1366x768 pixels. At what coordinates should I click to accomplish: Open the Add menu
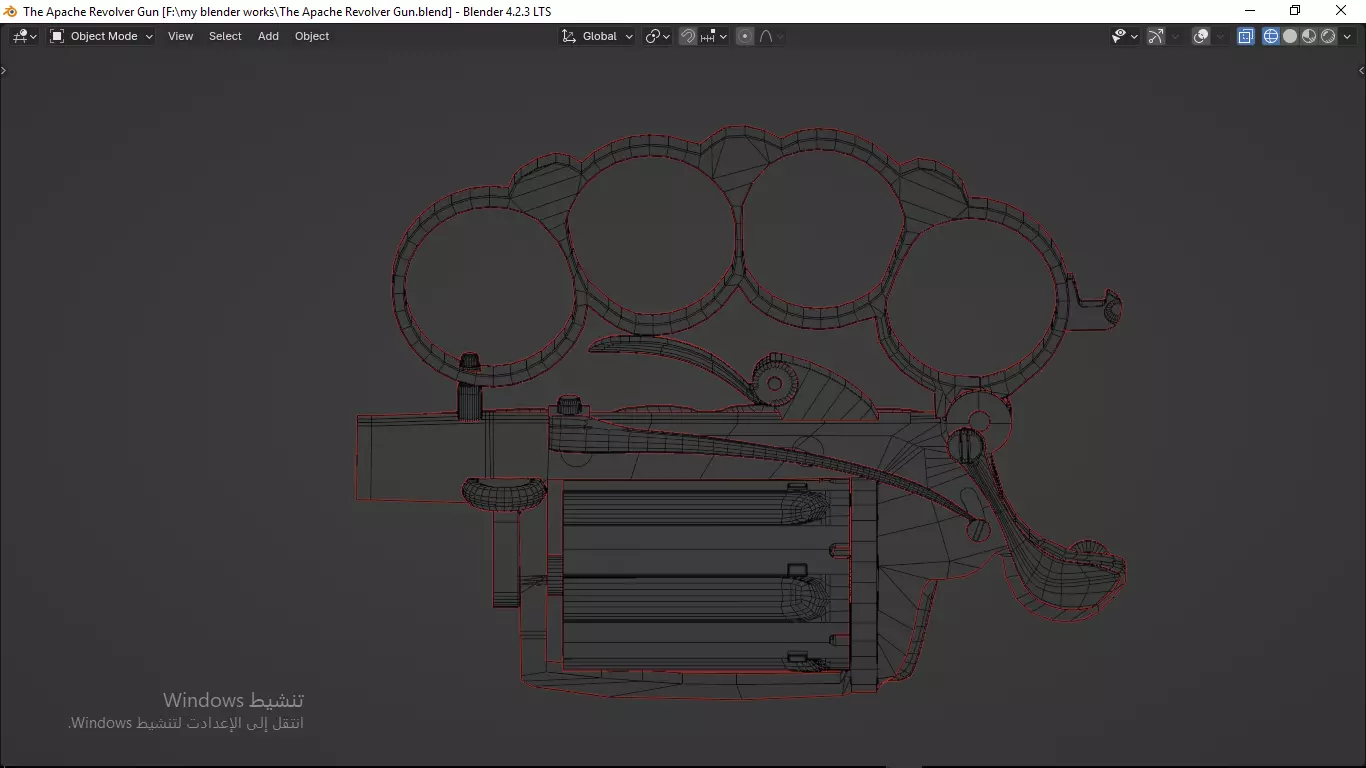tap(268, 36)
